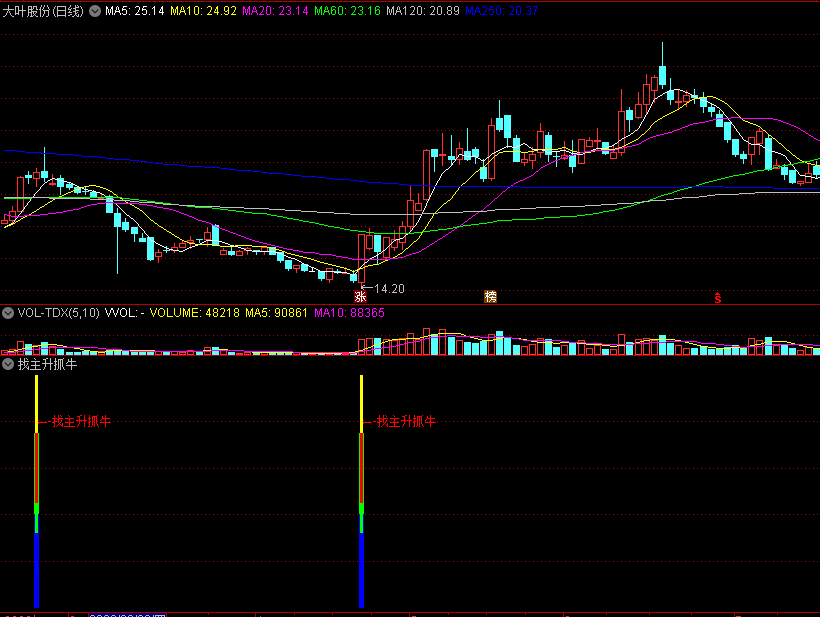Click the MA120: 20.89 label
Screen dimensions: 820x617
point(423,11)
